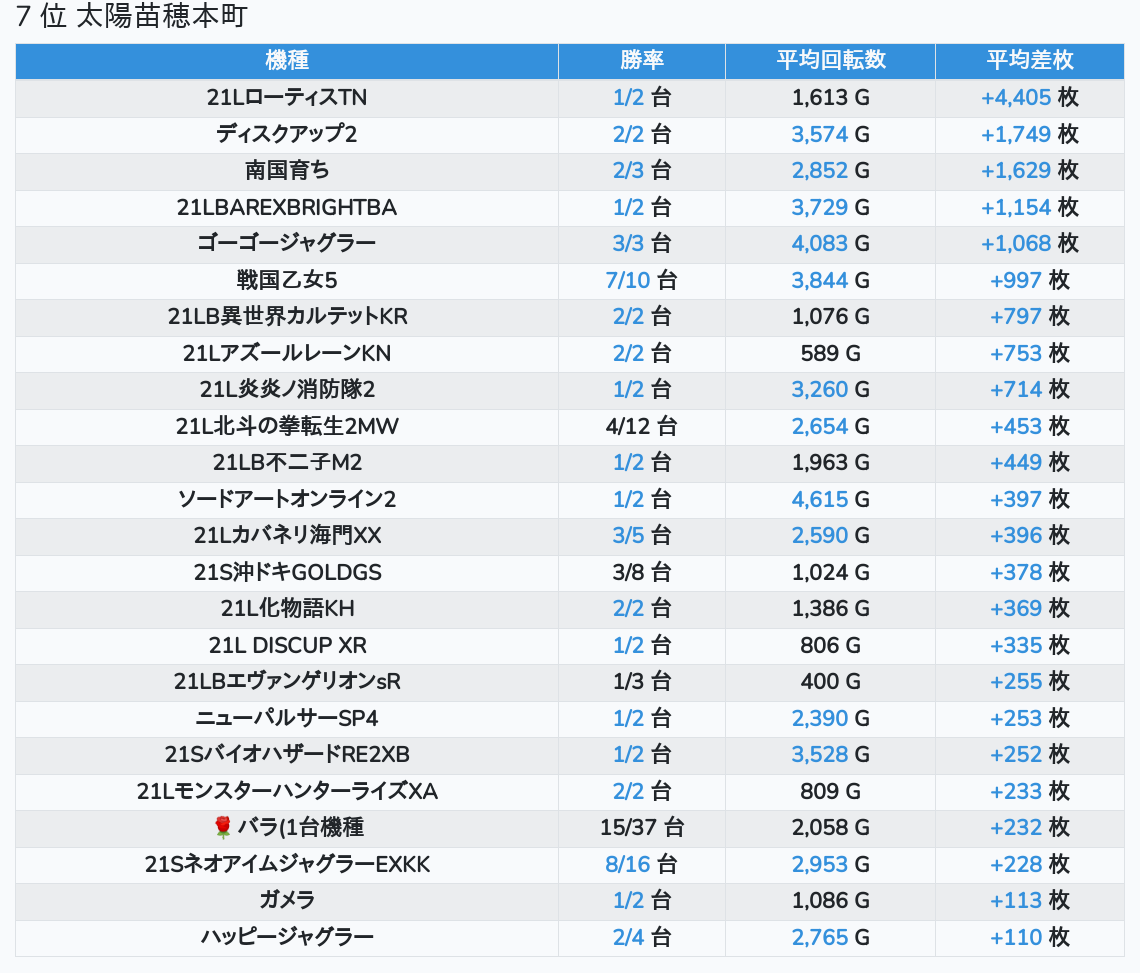Click the 平均差枚 column header
Screen dimensions: 1140x973
pyautogui.click(x=1029, y=60)
